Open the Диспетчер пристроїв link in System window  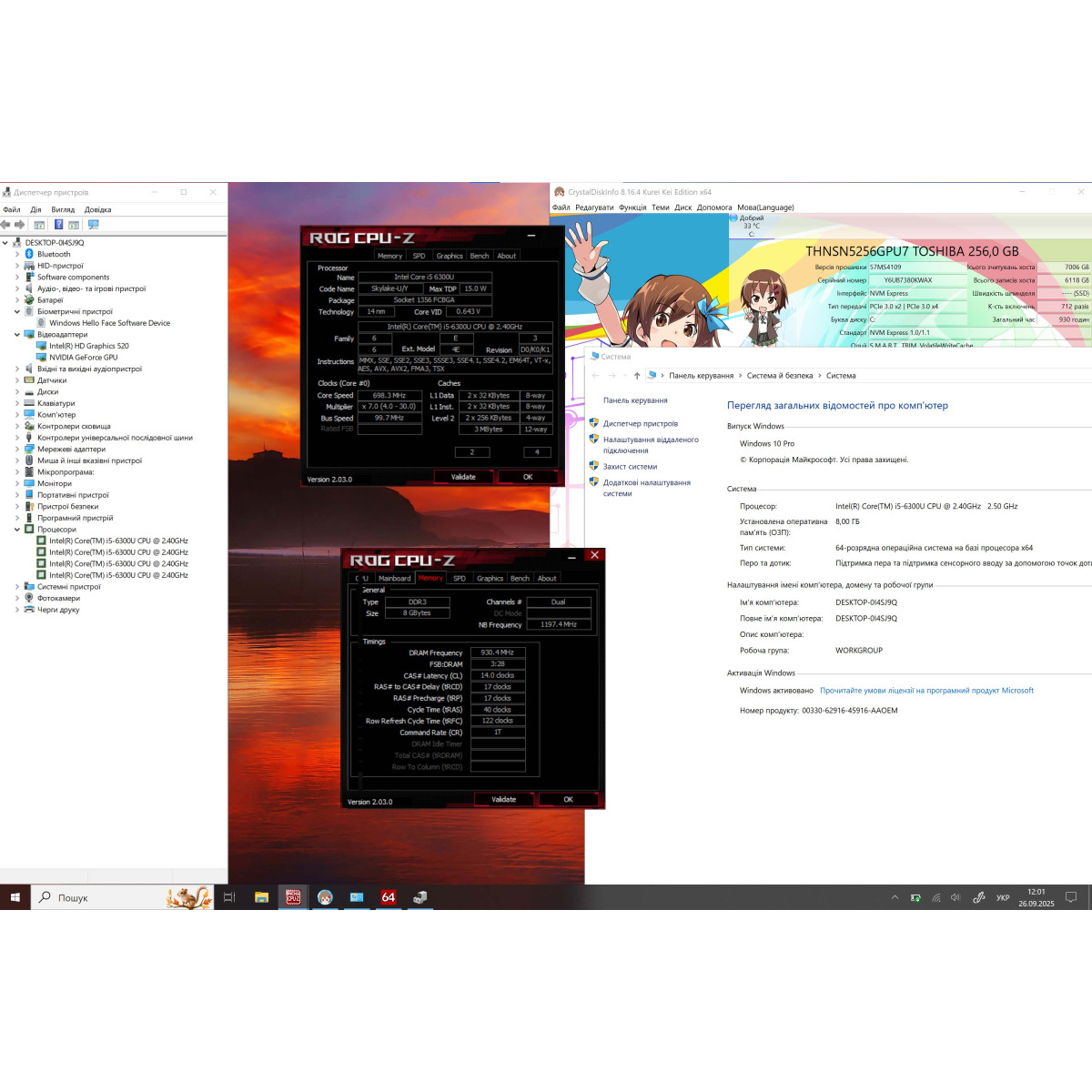[641, 424]
